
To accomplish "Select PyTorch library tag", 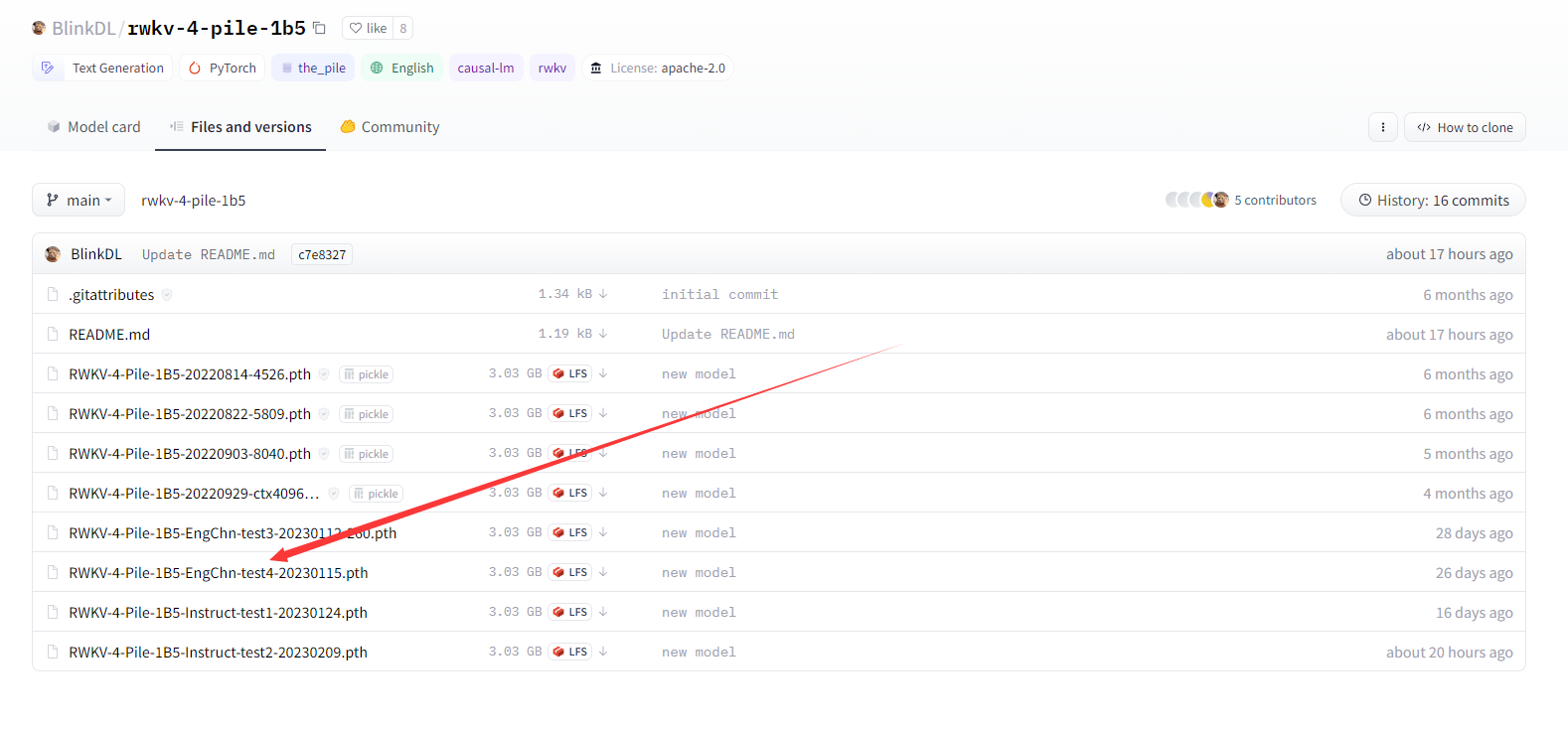I will pyautogui.click(x=223, y=68).
